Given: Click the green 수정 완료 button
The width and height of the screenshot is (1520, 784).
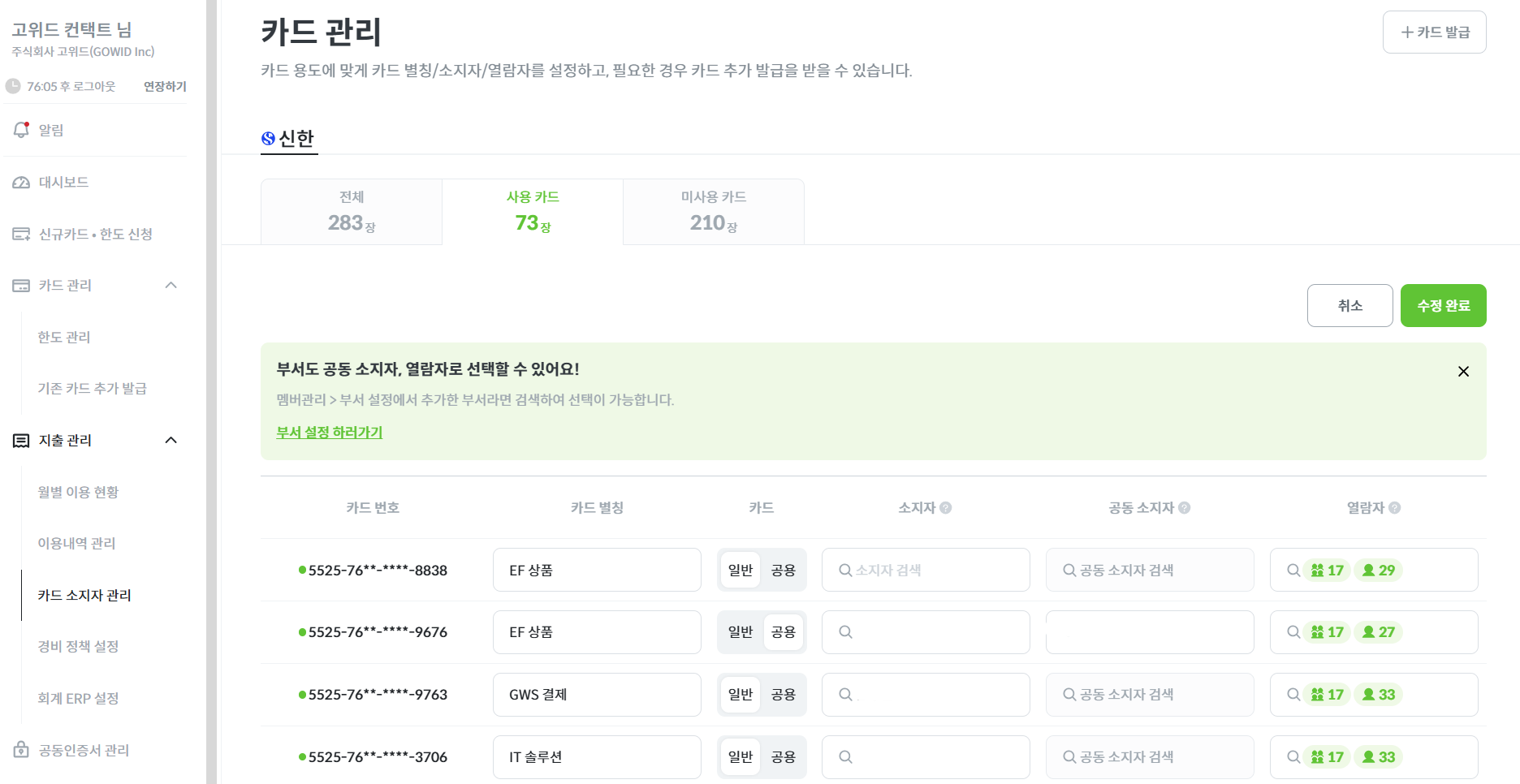Looking at the screenshot, I should tap(1443, 306).
